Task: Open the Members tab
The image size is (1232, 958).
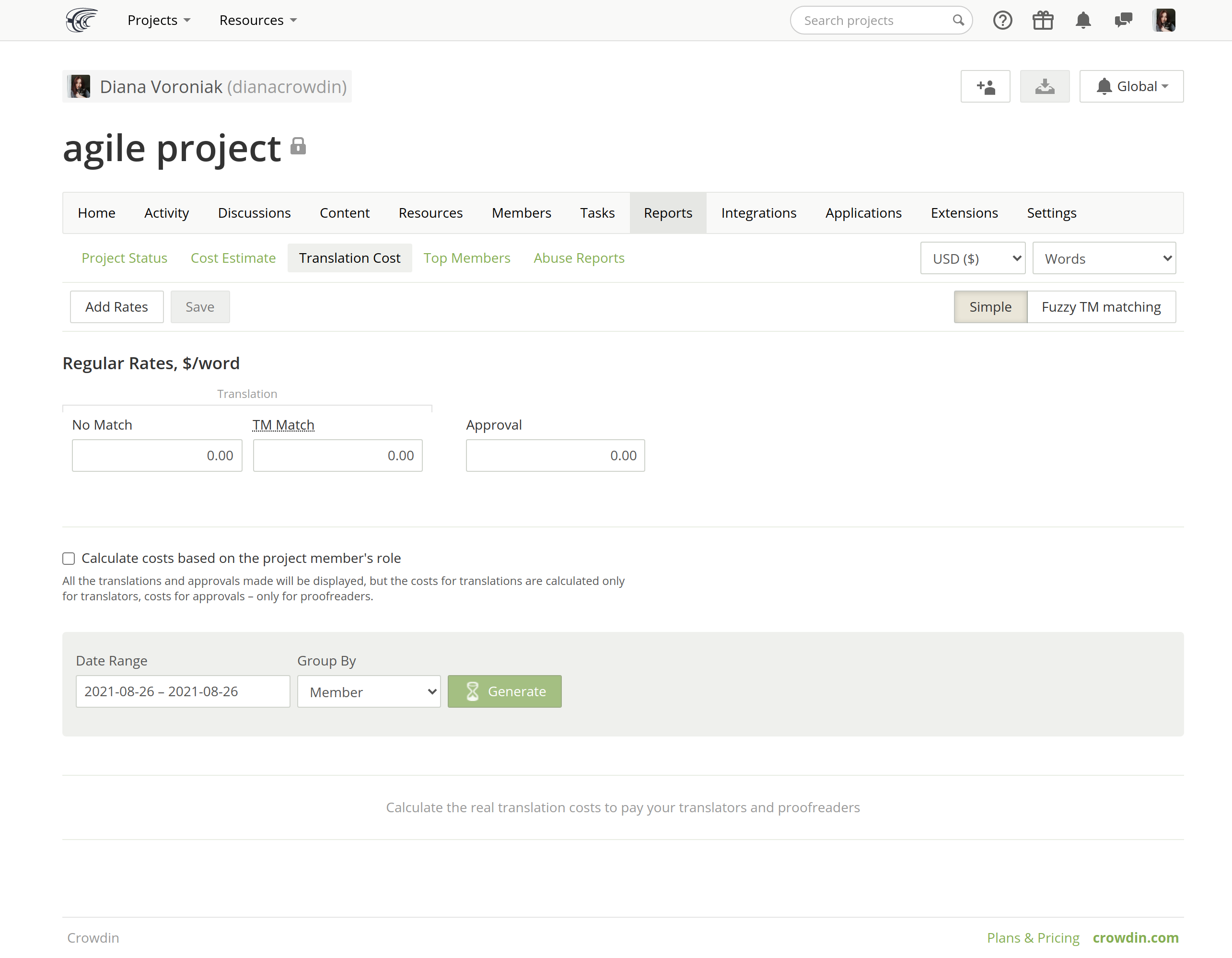Action: click(521, 213)
